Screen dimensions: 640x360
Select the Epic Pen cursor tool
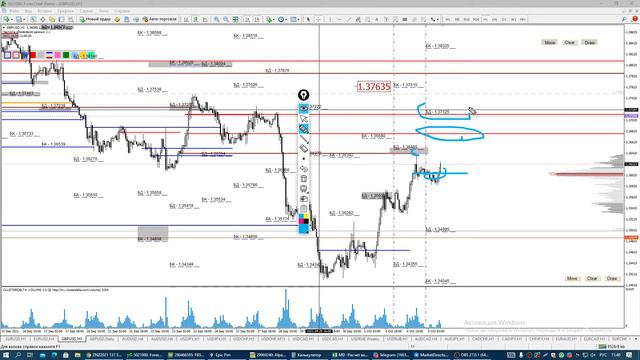303,119
